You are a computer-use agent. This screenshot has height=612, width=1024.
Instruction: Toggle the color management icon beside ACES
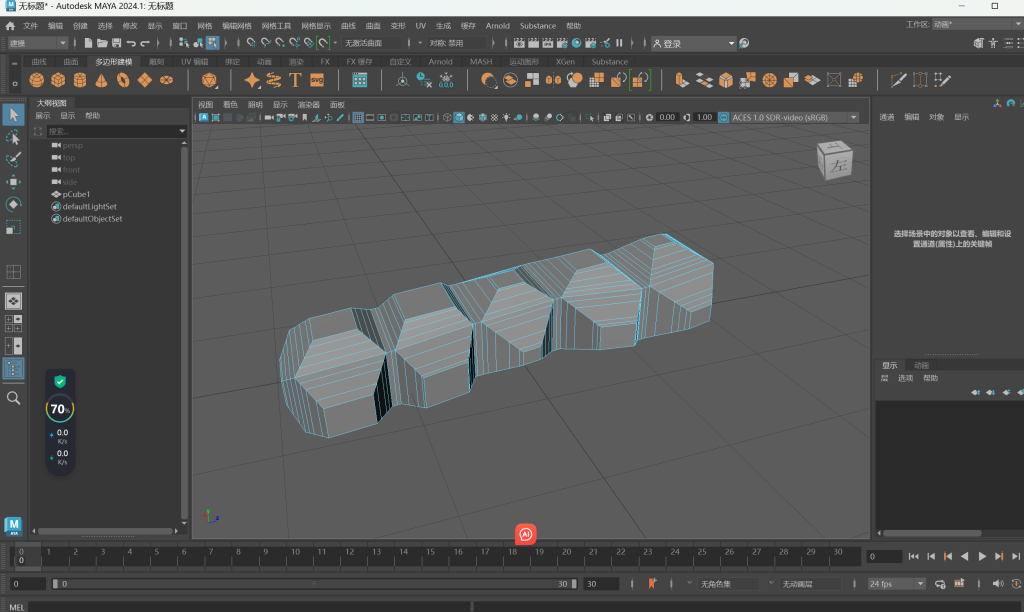coord(724,118)
